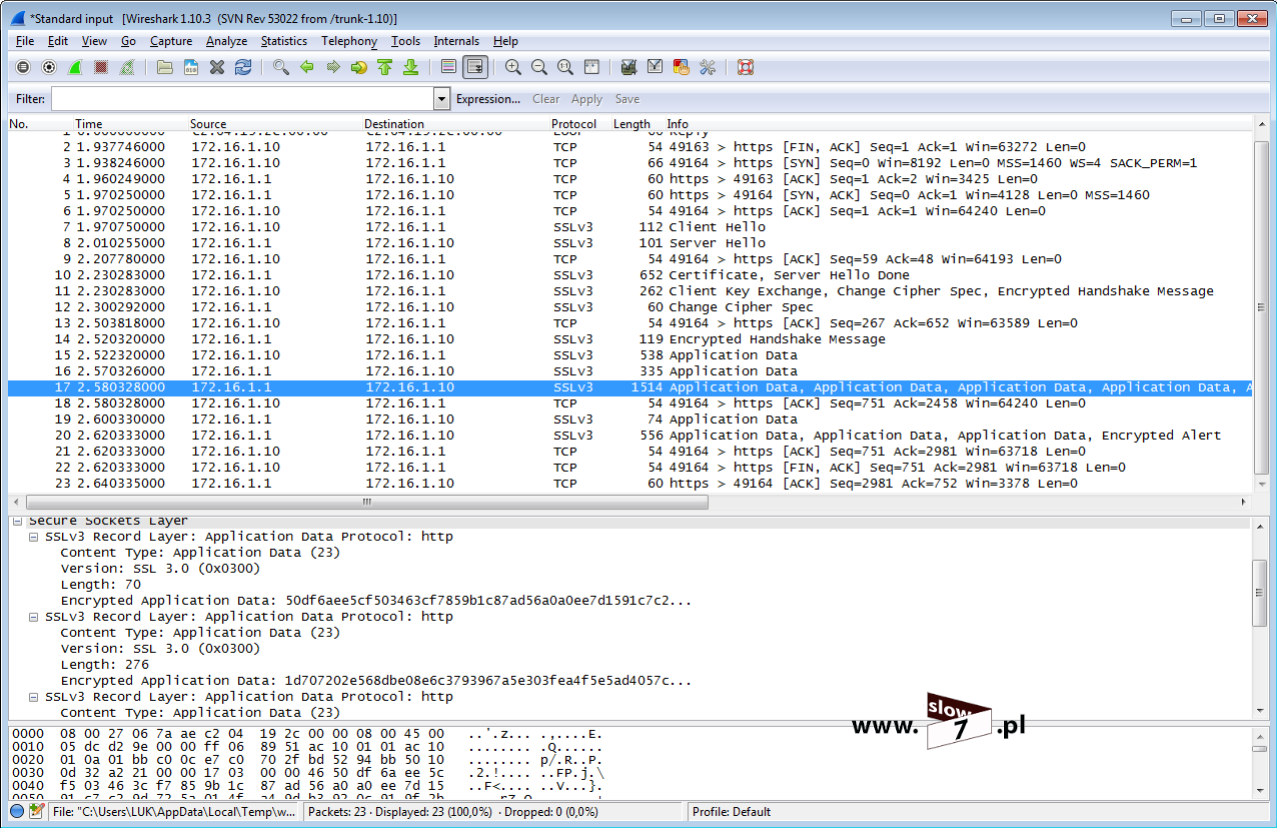Image resolution: width=1277 pixels, height=828 pixels.
Task: Restart the current capture
Action: click(127, 67)
